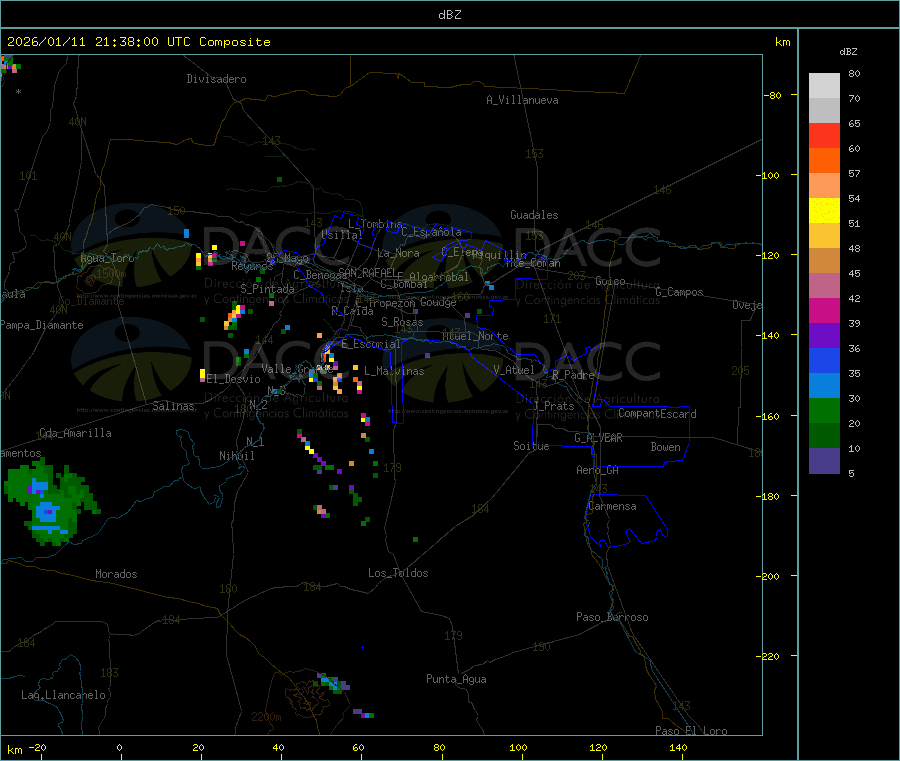
Task: Click the '140' tick on the horizontal axis
Action: [x=678, y=747]
